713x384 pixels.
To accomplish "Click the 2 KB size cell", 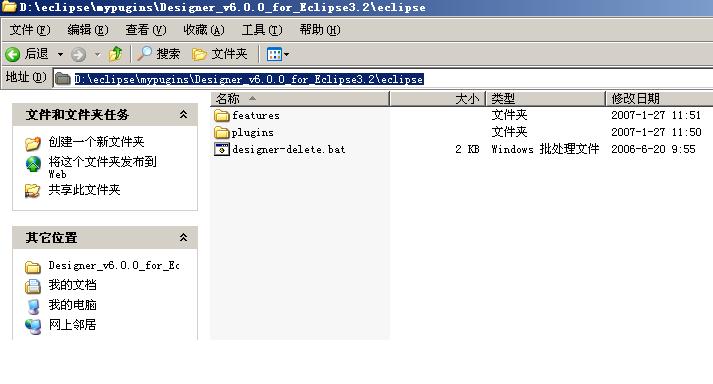I will (467, 149).
